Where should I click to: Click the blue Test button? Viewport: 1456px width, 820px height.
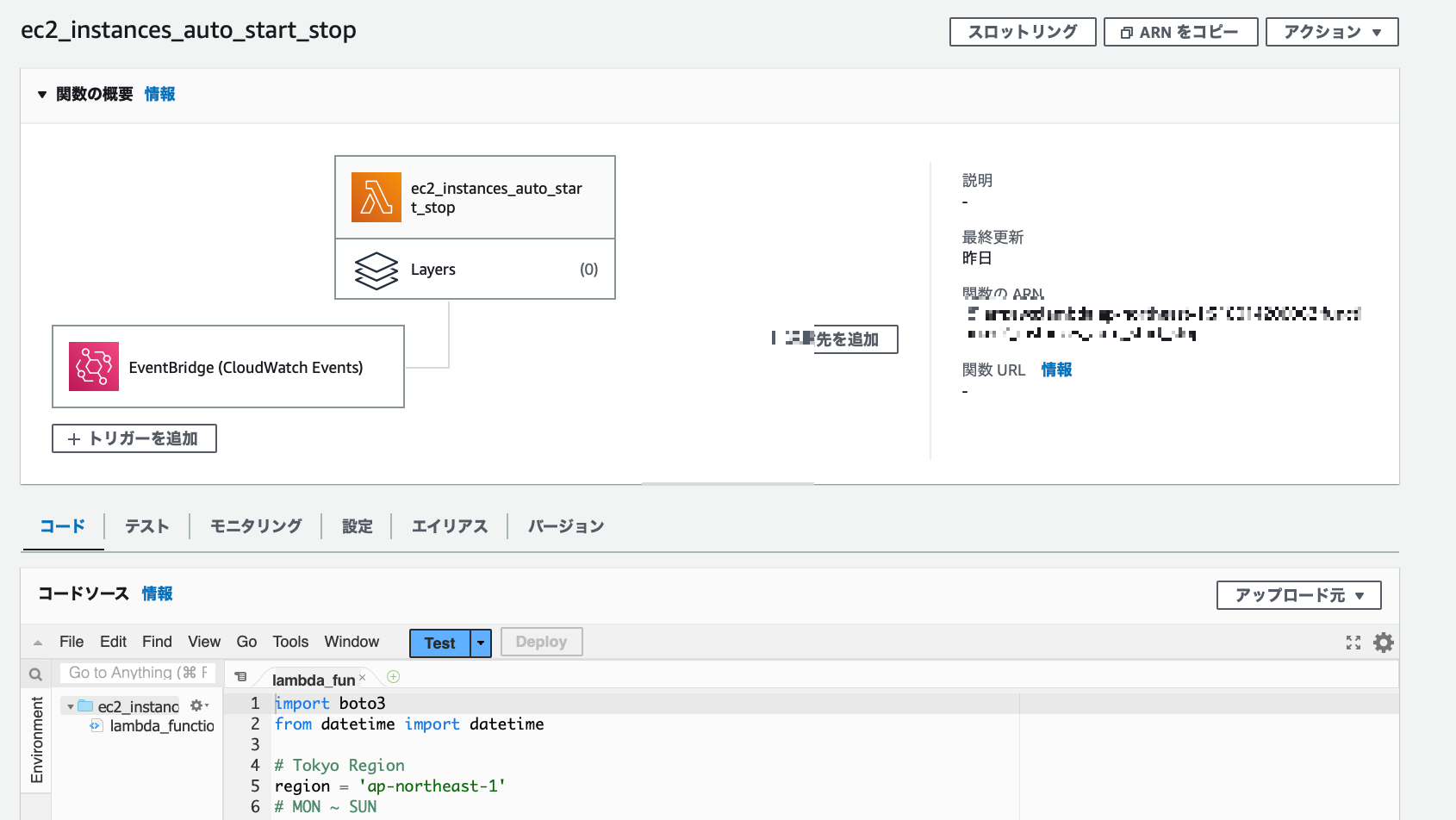coord(439,643)
